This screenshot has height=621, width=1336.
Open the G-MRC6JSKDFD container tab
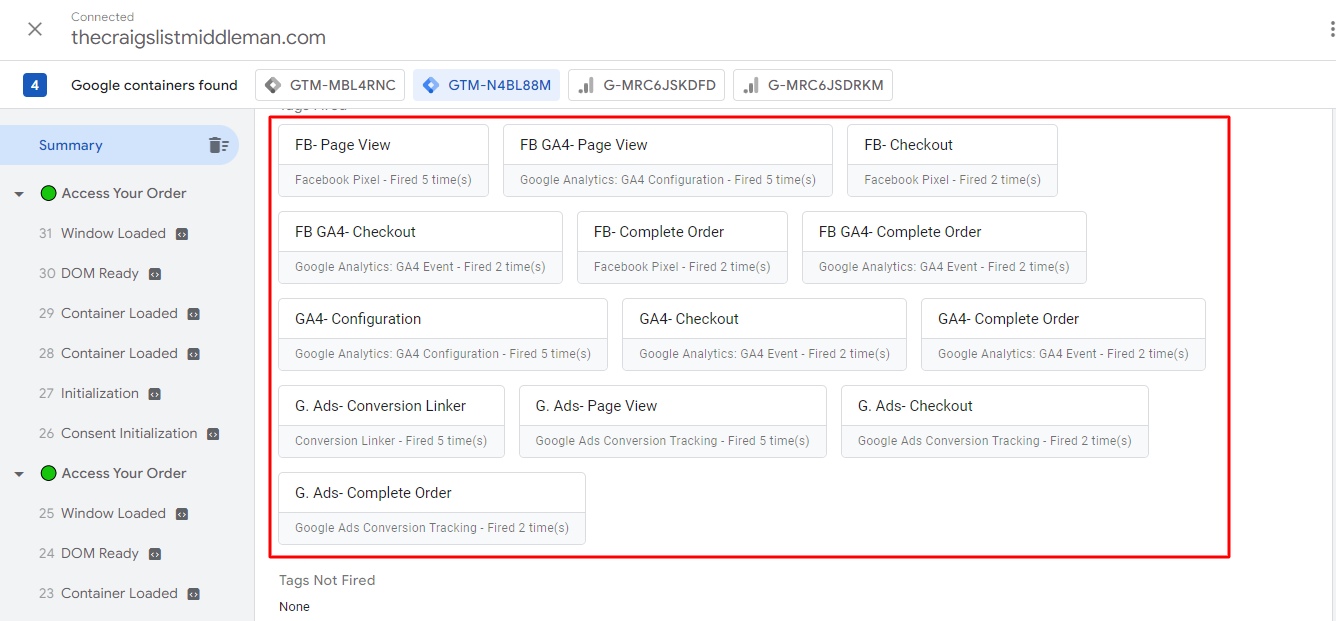pyautogui.click(x=646, y=85)
